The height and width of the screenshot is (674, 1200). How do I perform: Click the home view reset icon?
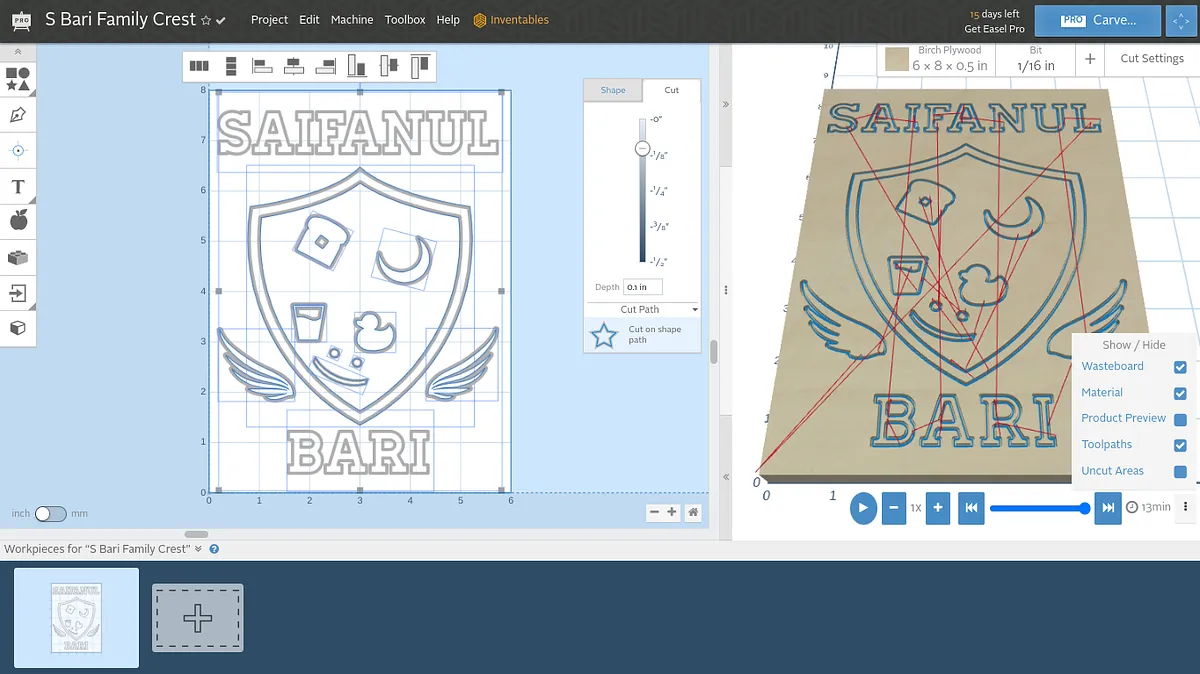[692, 512]
